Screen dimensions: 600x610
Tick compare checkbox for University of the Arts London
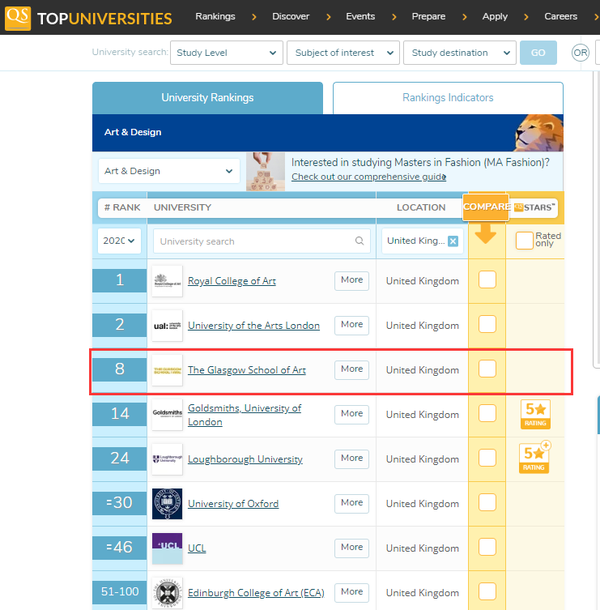(x=487, y=324)
